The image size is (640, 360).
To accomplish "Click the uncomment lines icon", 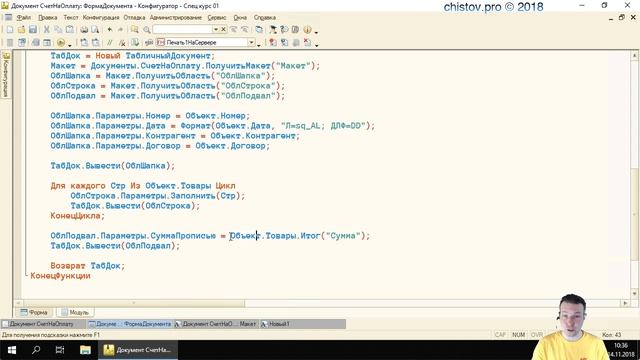I will [122, 42].
